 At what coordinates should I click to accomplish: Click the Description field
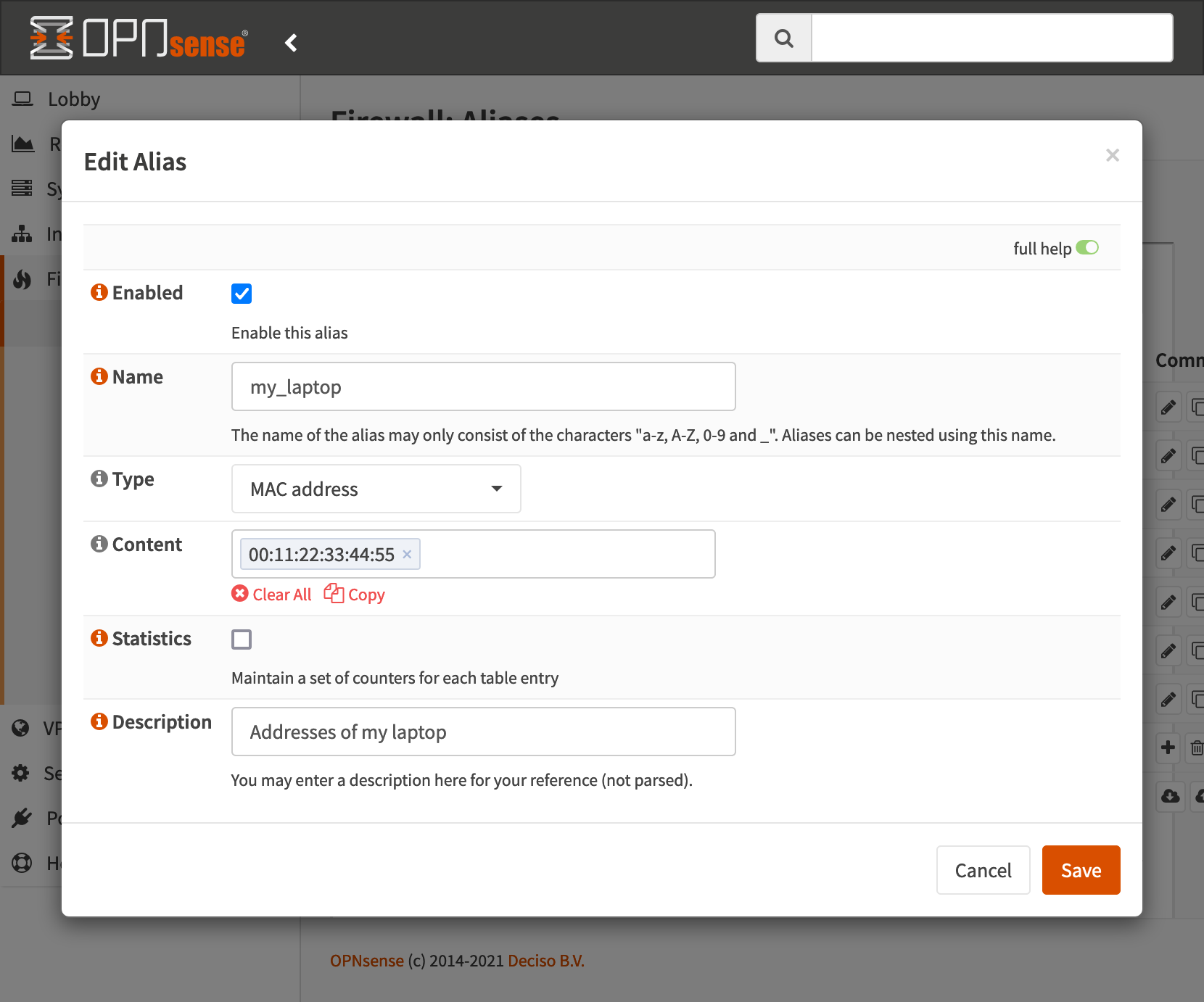pyautogui.click(x=484, y=732)
